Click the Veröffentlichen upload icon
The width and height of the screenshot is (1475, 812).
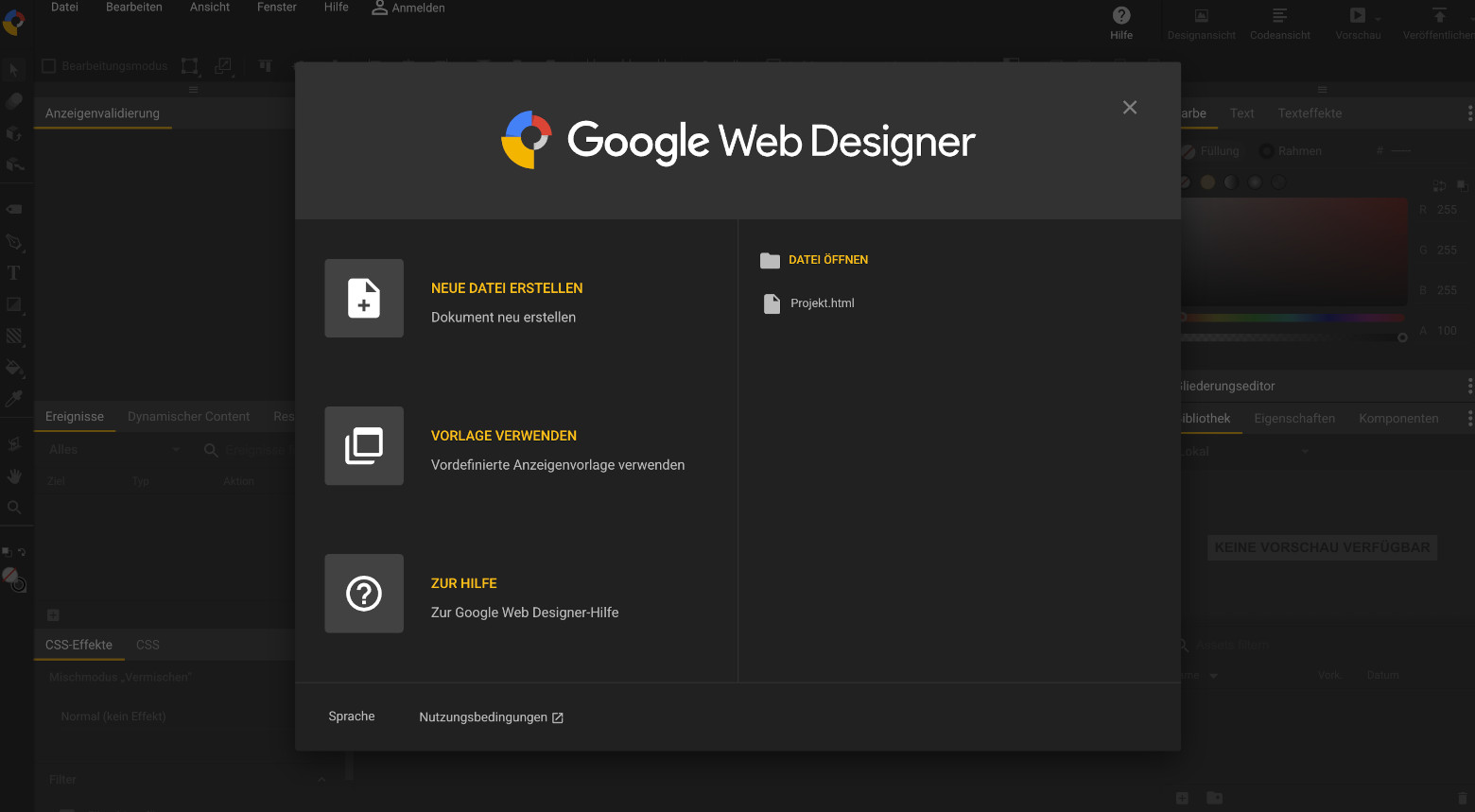[1439, 15]
